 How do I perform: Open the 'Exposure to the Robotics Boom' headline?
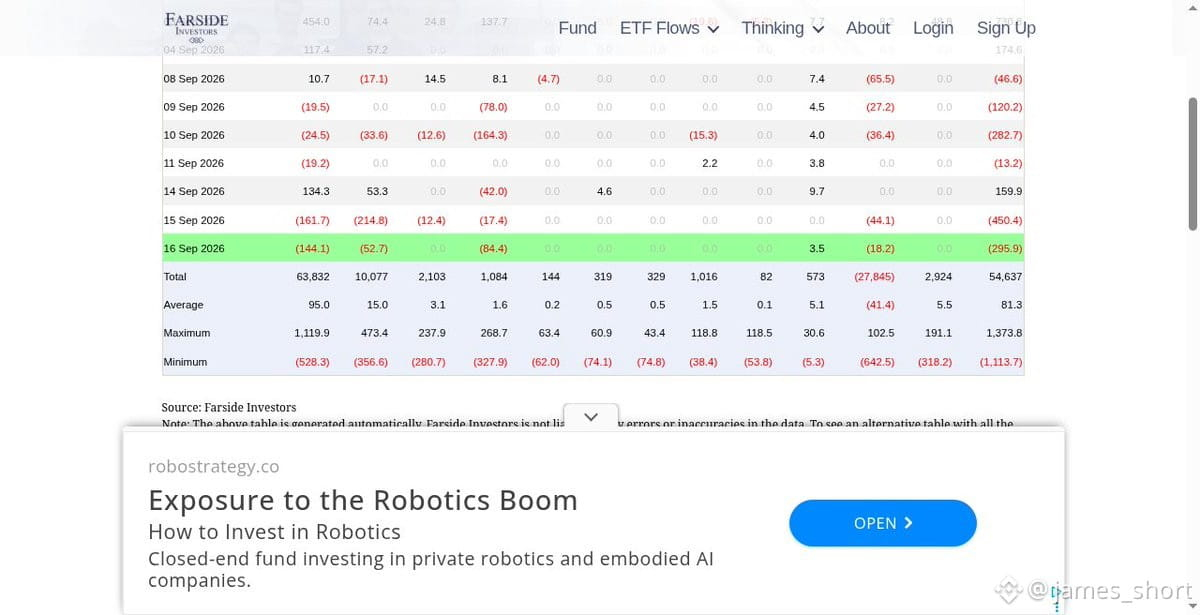click(363, 500)
